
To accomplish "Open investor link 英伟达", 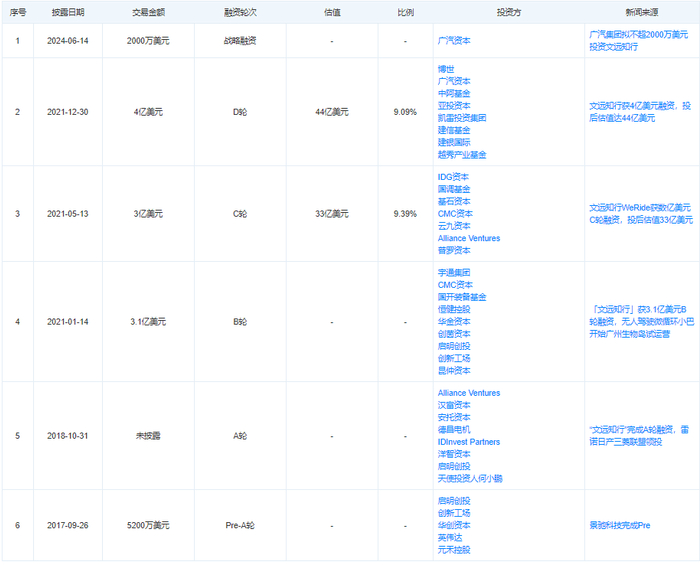I will point(450,538).
